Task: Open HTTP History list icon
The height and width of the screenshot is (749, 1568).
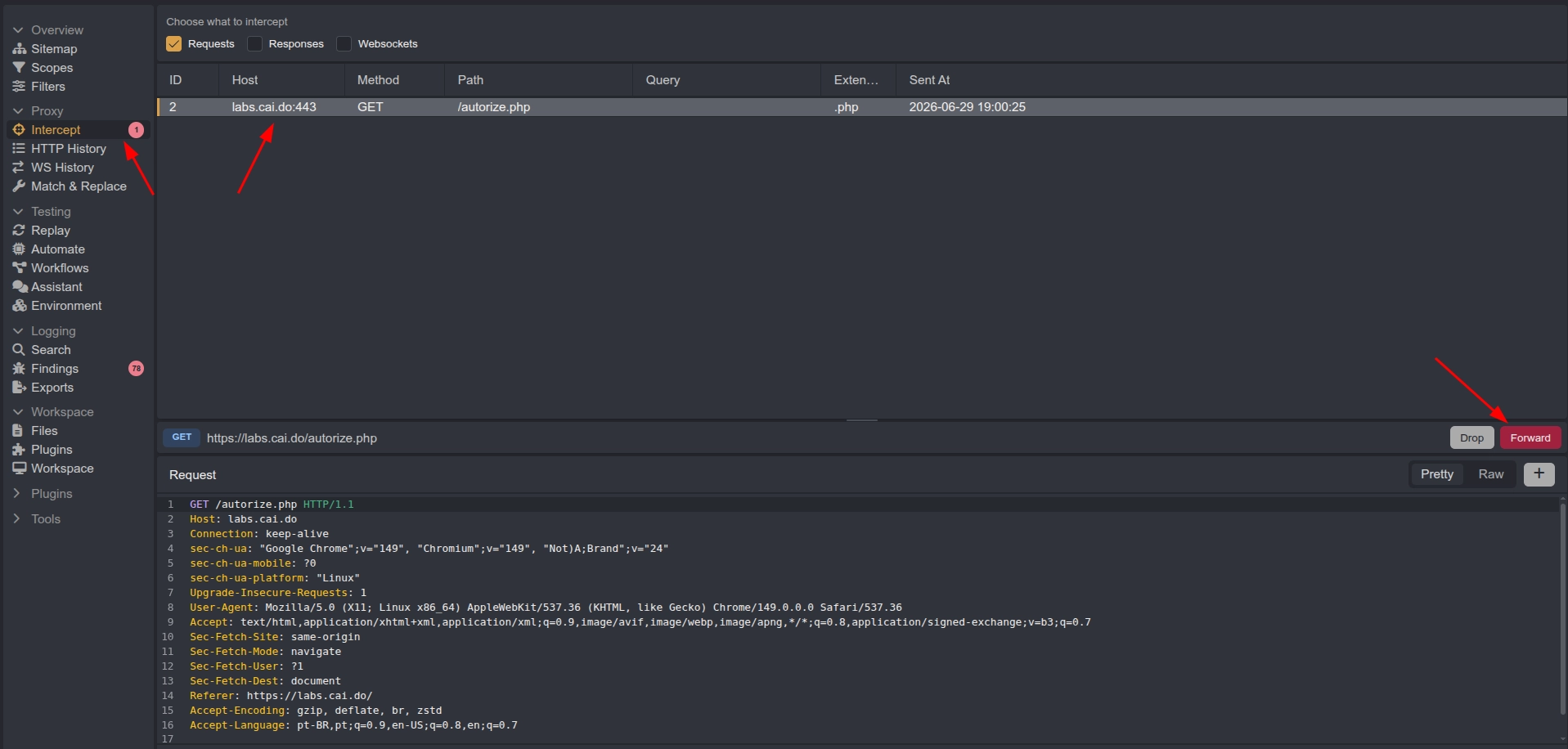Action: (x=19, y=149)
